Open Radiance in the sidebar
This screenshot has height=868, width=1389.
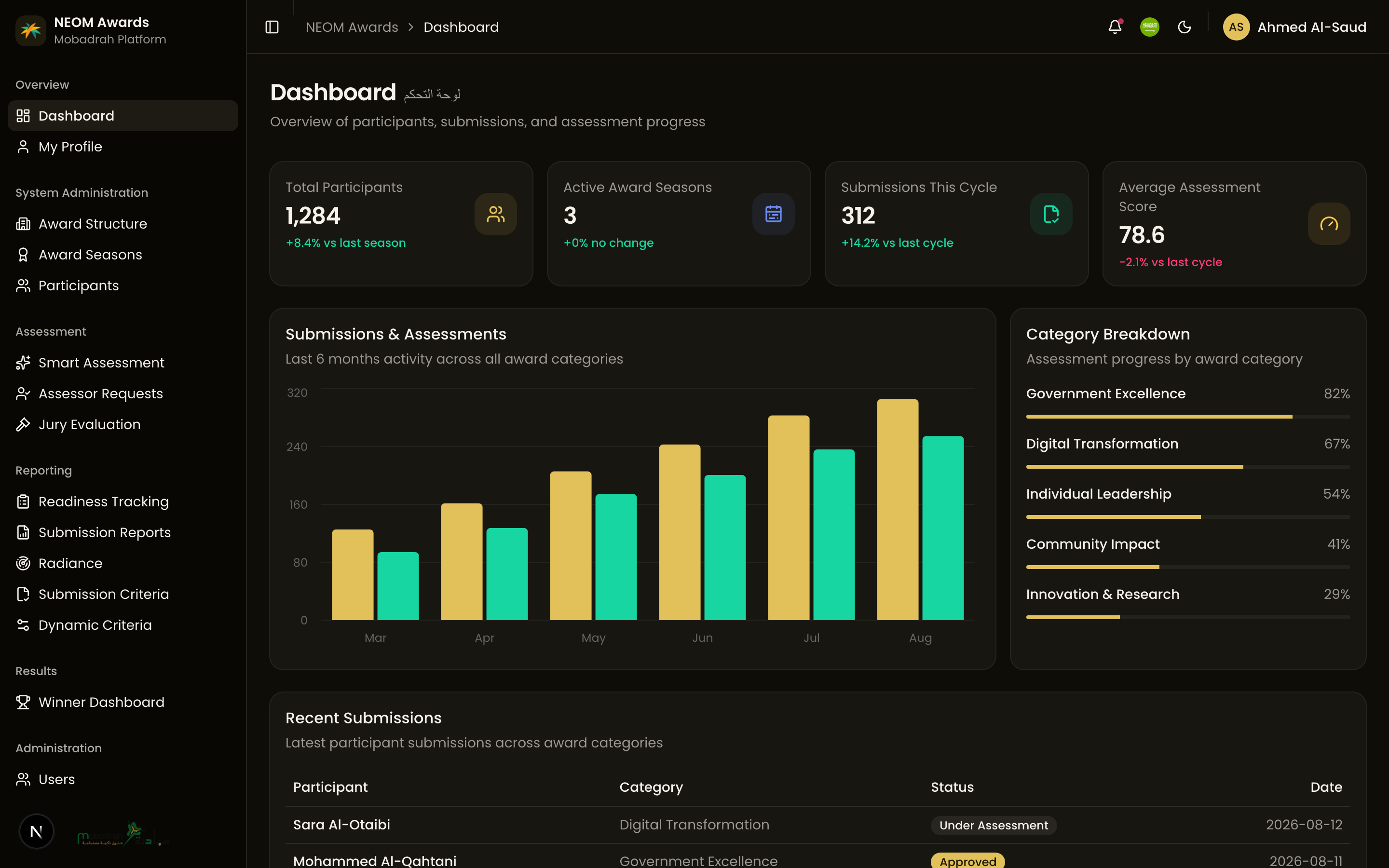coord(123,564)
